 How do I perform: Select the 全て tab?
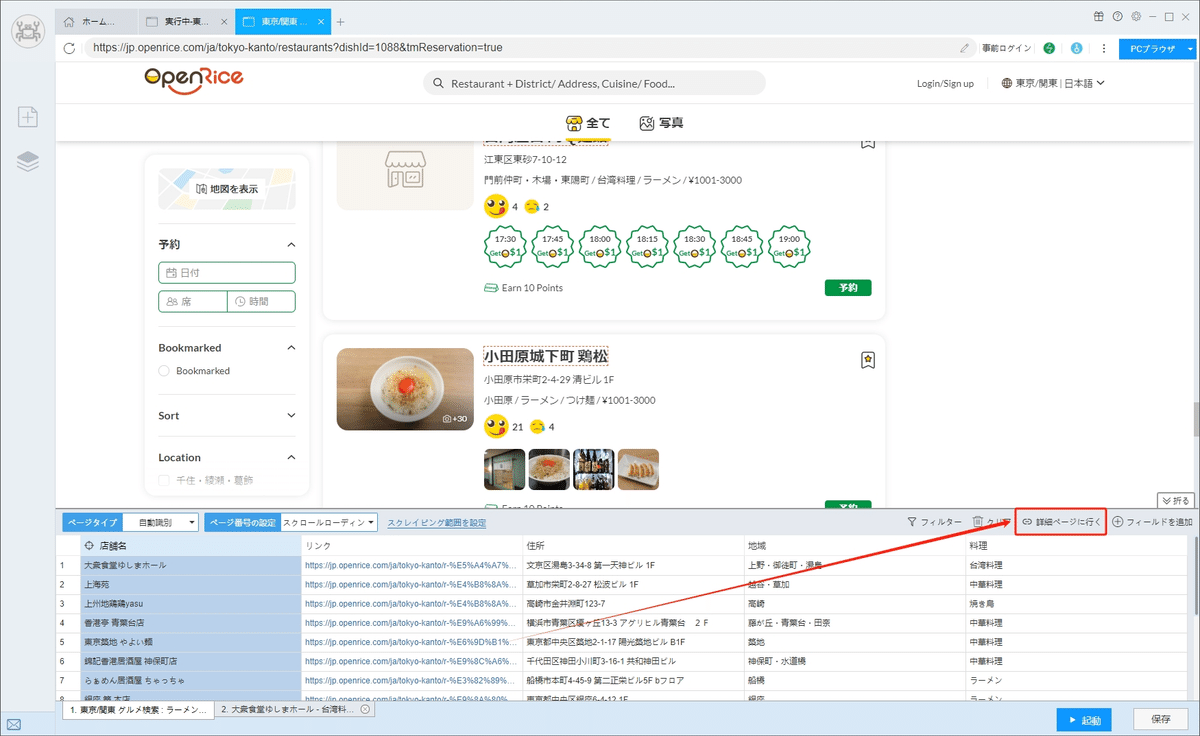click(x=588, y=123)
